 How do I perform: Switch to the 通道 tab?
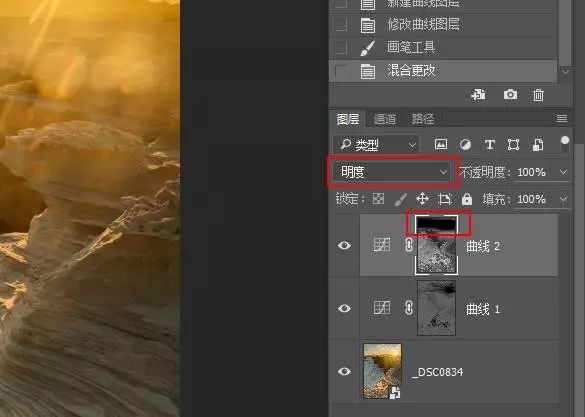[x=385, y=119]
